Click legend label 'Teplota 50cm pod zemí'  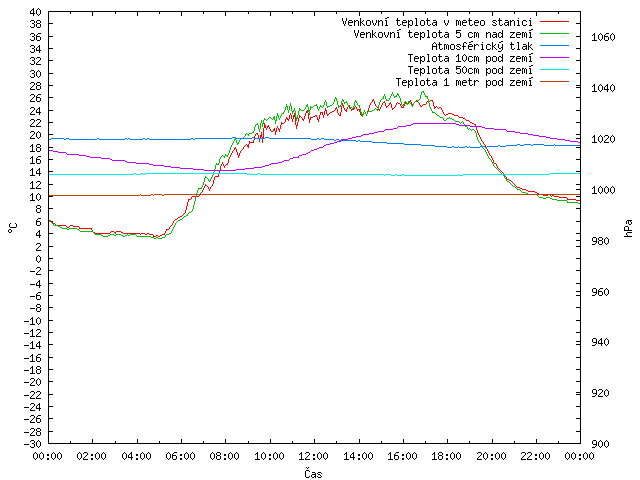click(470, 70)
